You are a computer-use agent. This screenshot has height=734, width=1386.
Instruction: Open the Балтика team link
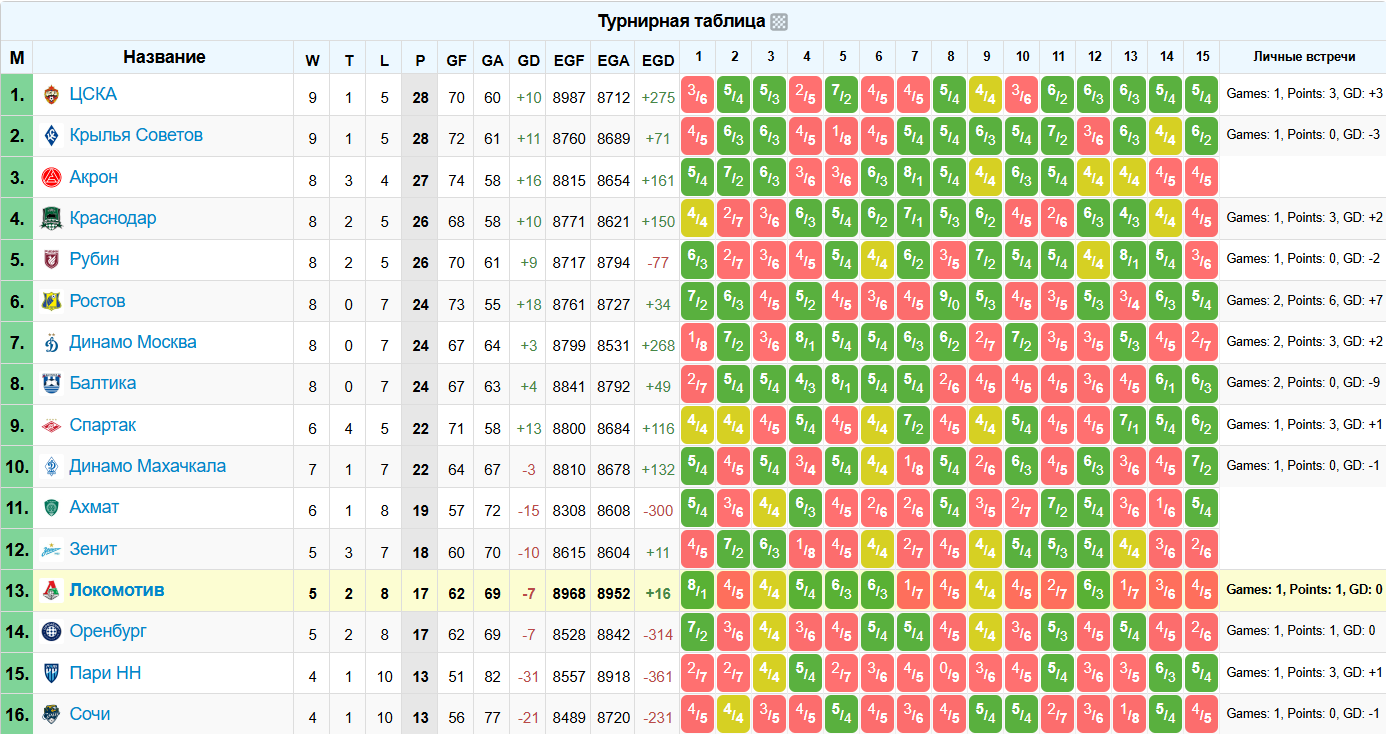(x=103, y=383)
